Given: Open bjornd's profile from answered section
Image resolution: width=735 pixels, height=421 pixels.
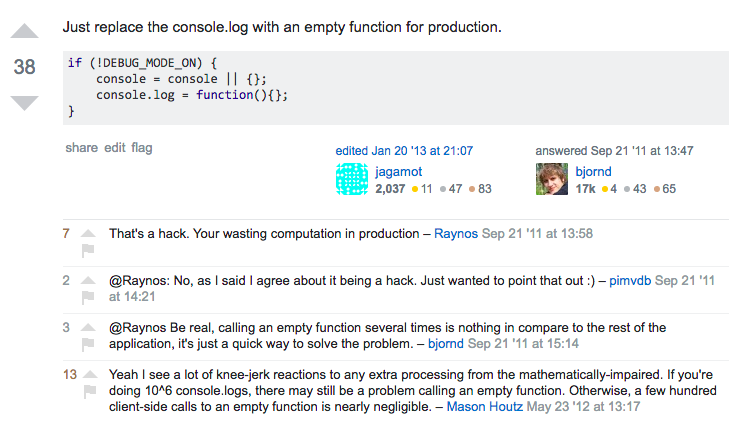Looking at the screenshot, I should (593, 172).
